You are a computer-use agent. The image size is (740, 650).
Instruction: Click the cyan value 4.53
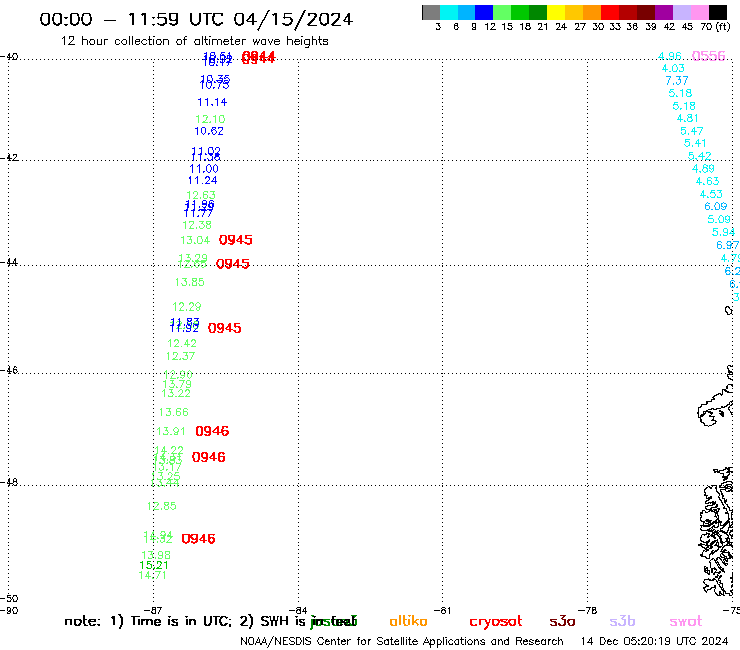coord(711,194)
